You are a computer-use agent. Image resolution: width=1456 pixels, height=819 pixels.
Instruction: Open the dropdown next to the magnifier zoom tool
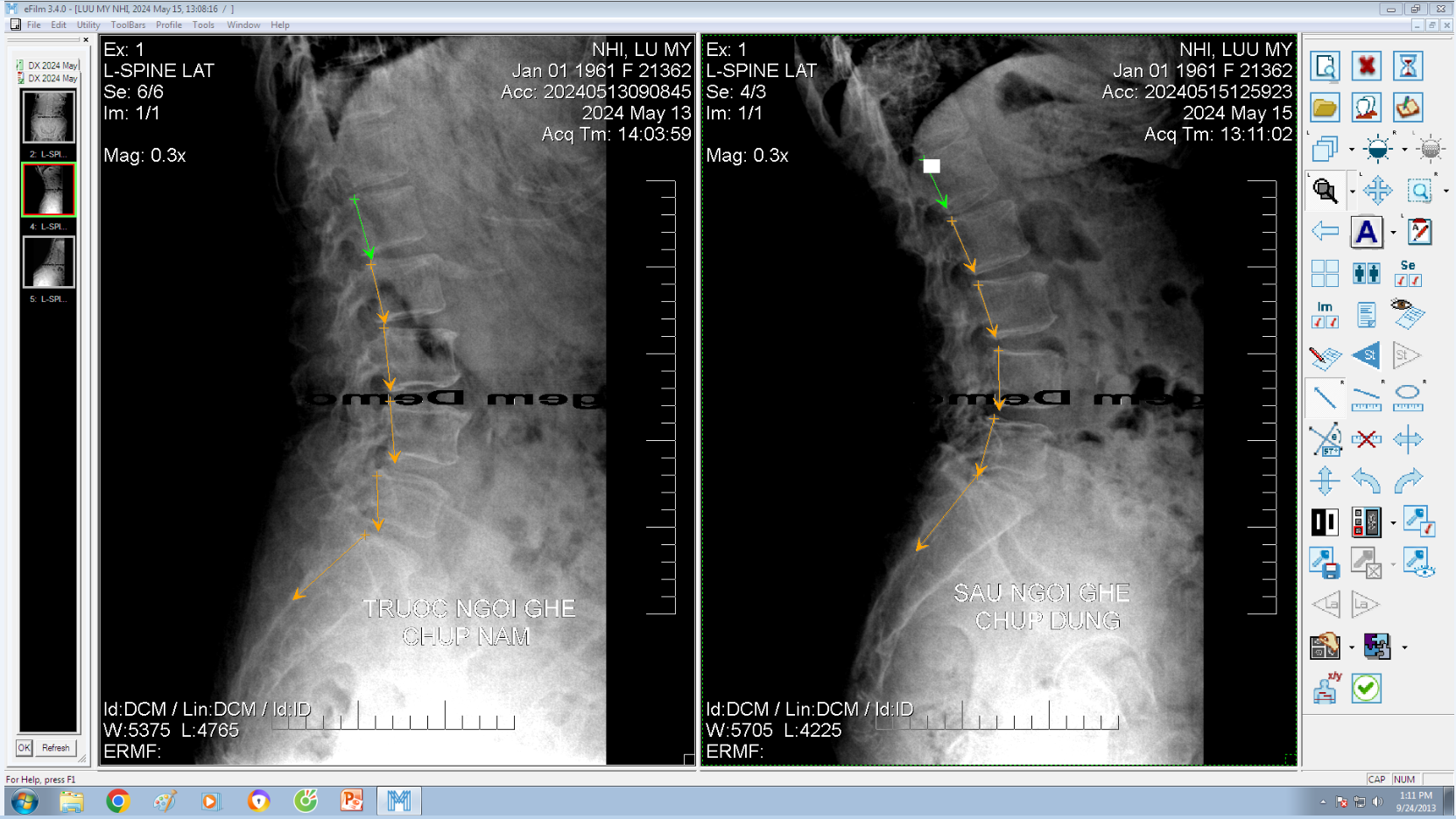(x=1352, y=191)
